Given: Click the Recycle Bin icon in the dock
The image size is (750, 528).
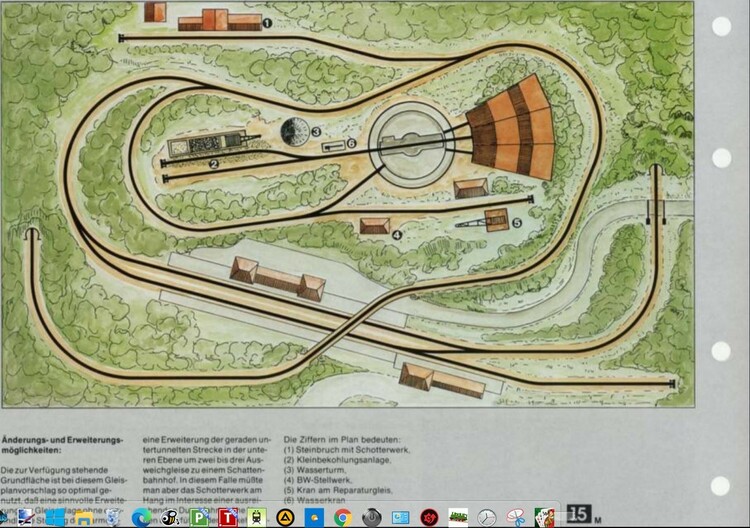Looking at the screenshot, I should [113, 517].
